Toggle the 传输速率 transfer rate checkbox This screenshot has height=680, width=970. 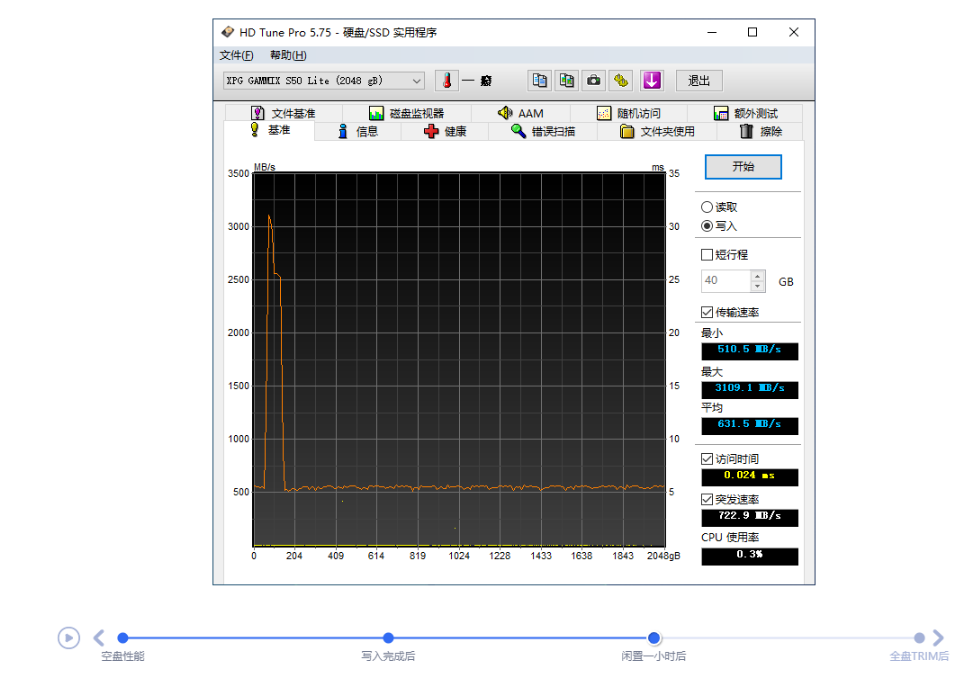point(706,312)
